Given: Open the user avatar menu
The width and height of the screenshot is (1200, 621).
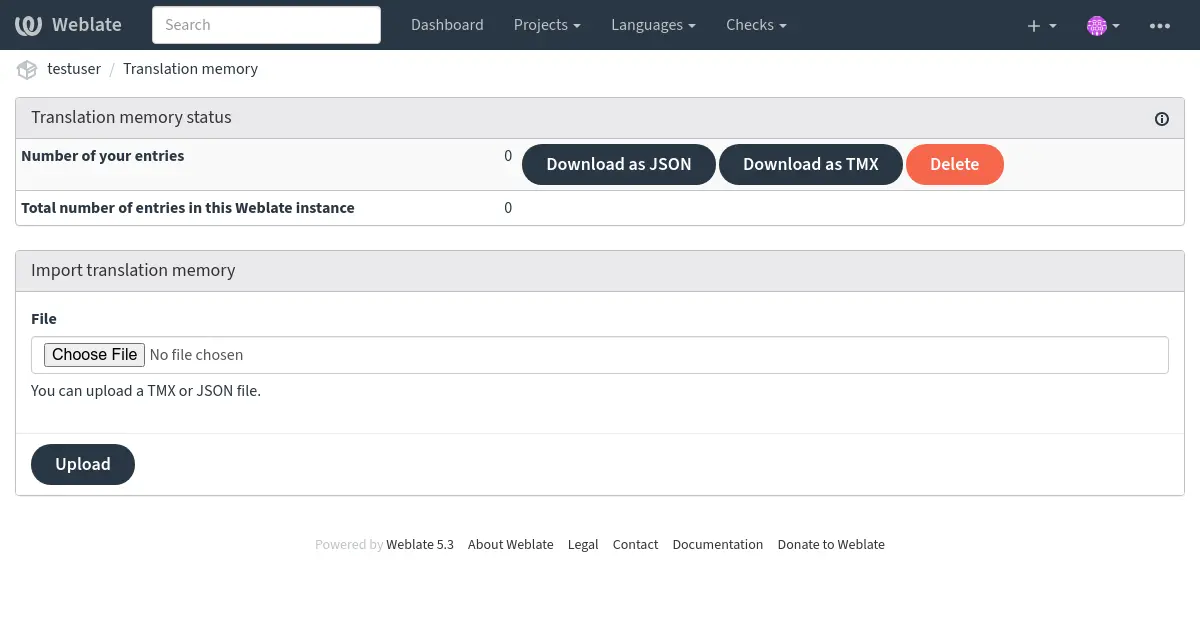Looking at the screenshot, I should pyautogui.click(x=1103, y=25).
